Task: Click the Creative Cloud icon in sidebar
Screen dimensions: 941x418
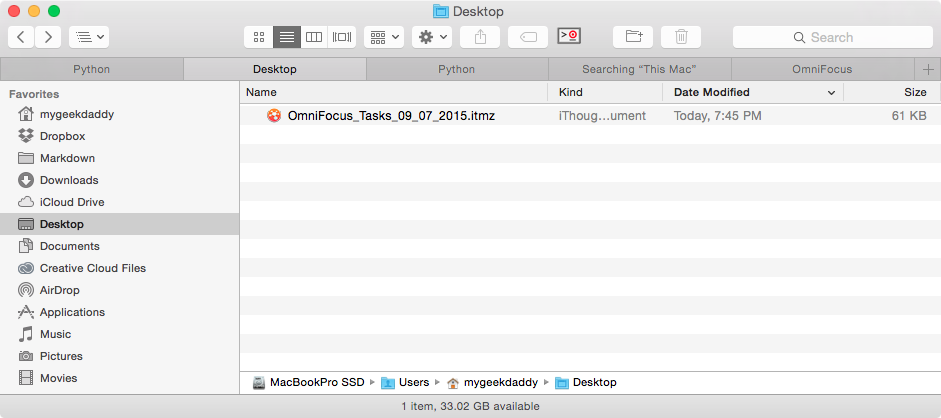Action: tap(26, 268)
